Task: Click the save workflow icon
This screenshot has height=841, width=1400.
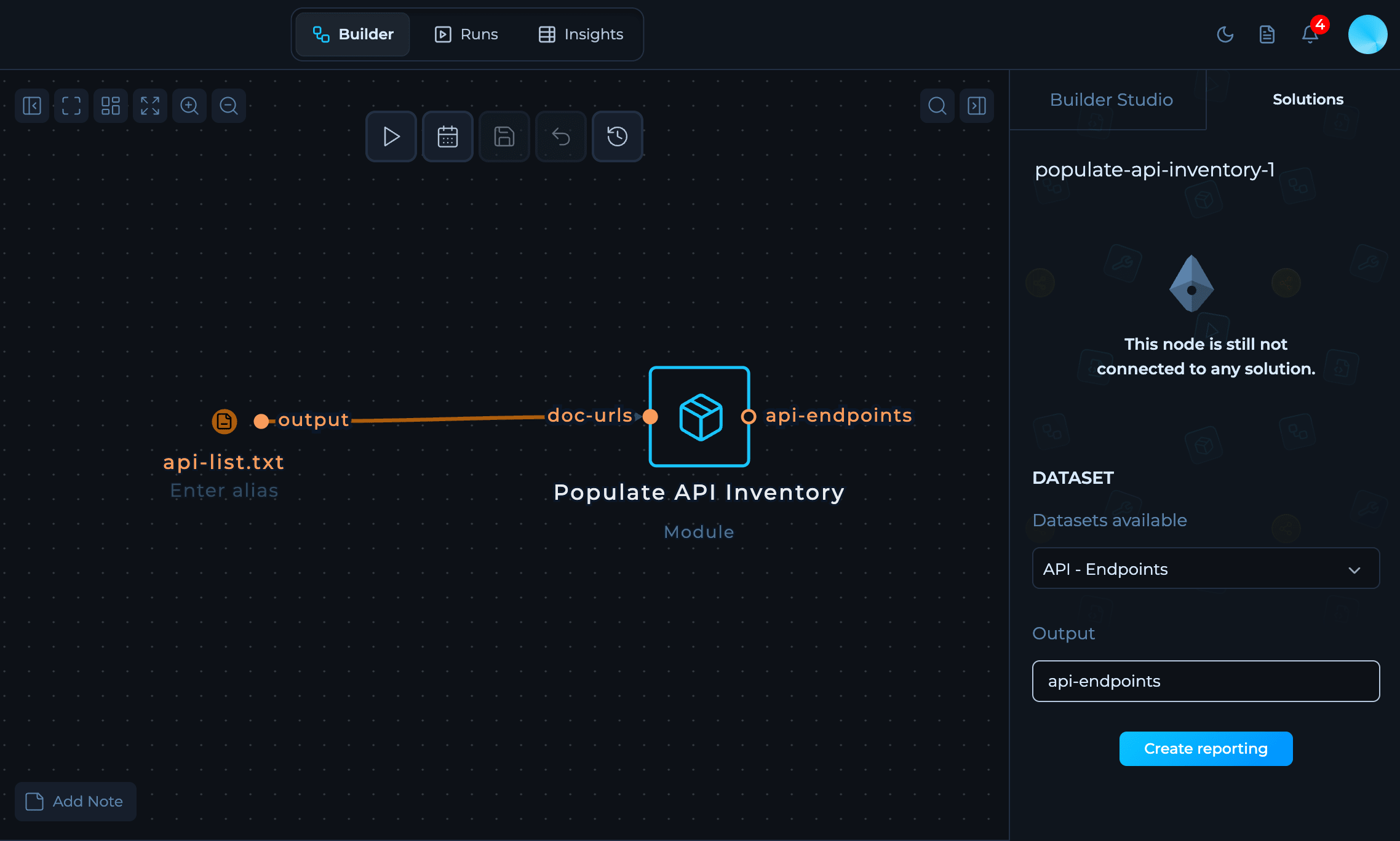Action: coord(504,136)
